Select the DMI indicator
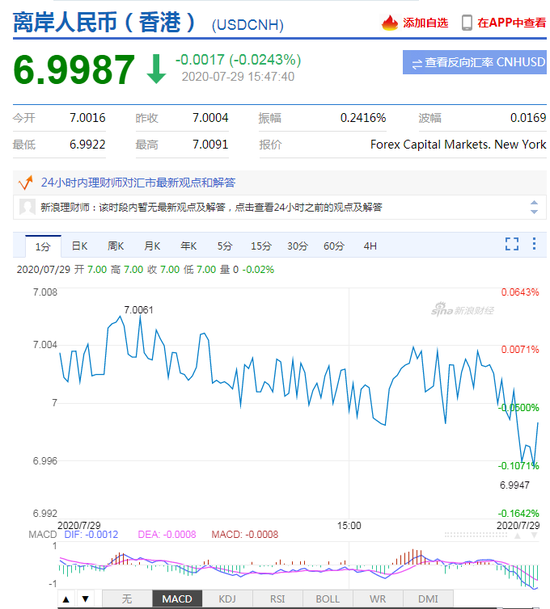Screen dimensions: 550x609 pyautogui.click(x=428, y=599)
